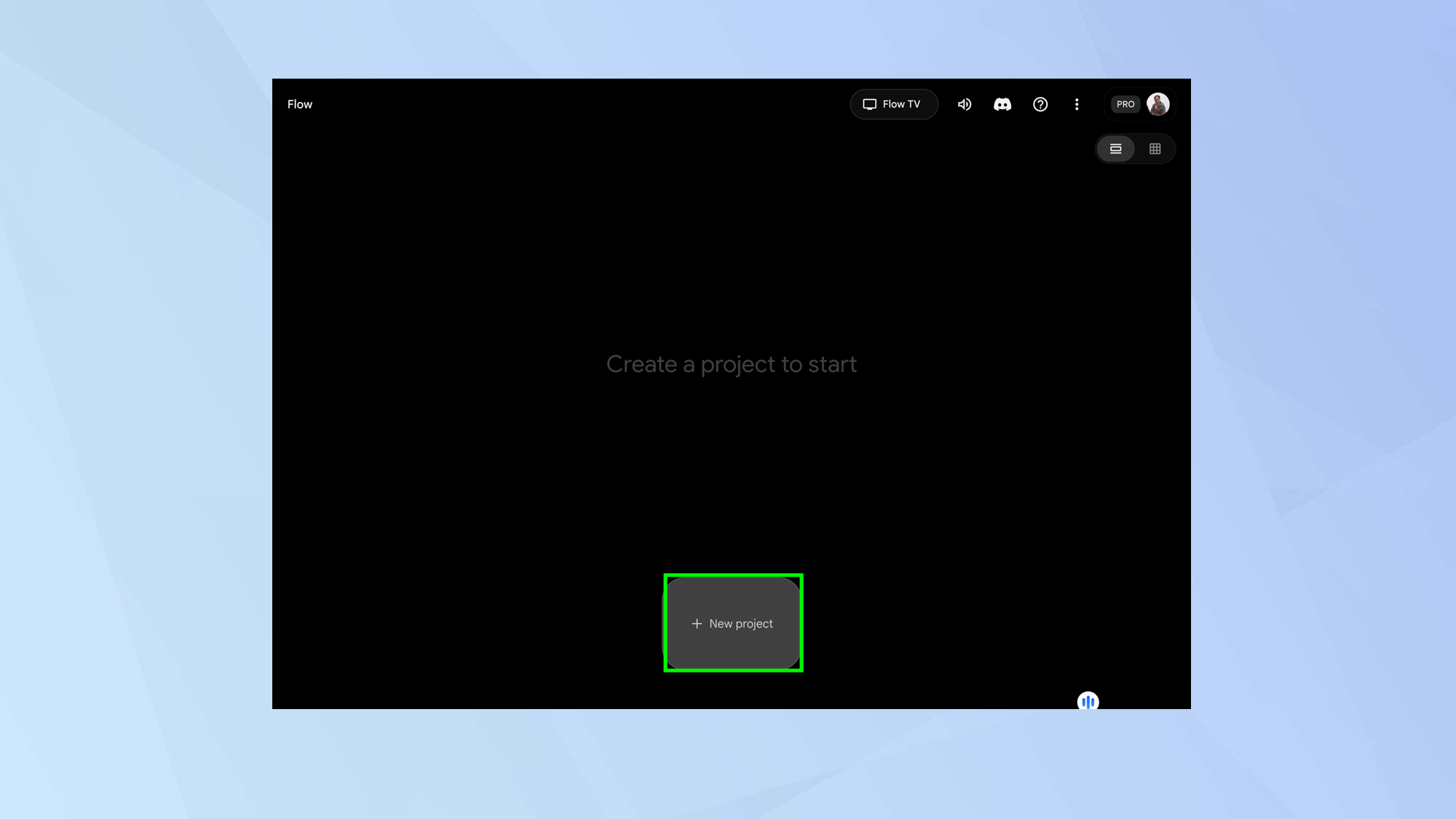Click the 'Create a project to start' text
The height and width of the screenshot is (819, 1456).
731,364
